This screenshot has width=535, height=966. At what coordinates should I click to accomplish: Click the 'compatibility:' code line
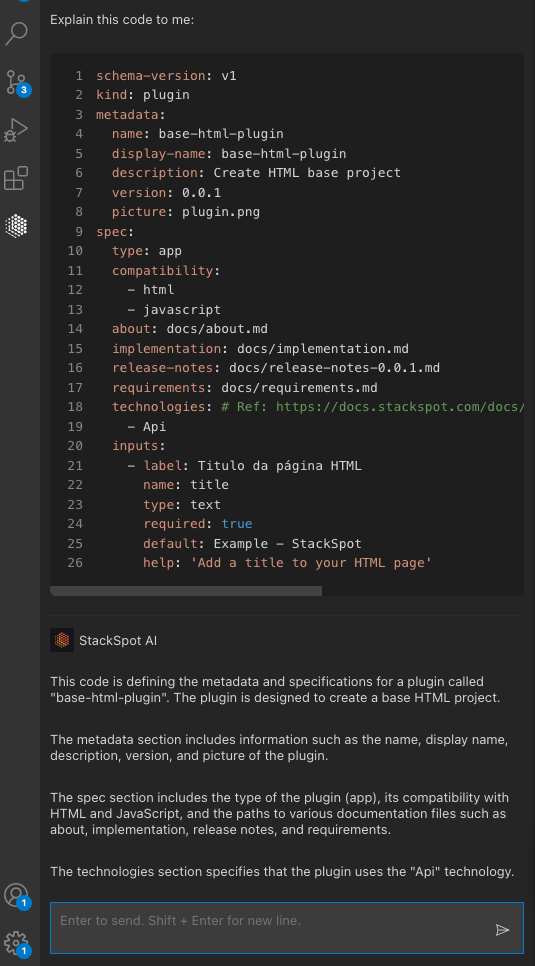click(x=166, y=270)
